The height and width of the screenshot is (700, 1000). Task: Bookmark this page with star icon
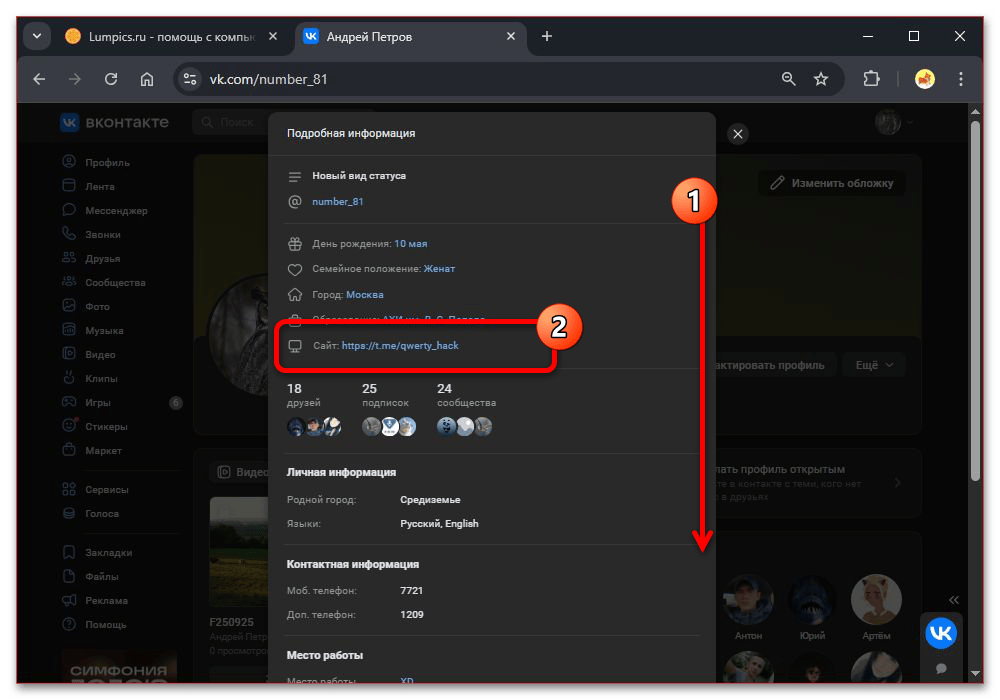(x=821, y=79)
